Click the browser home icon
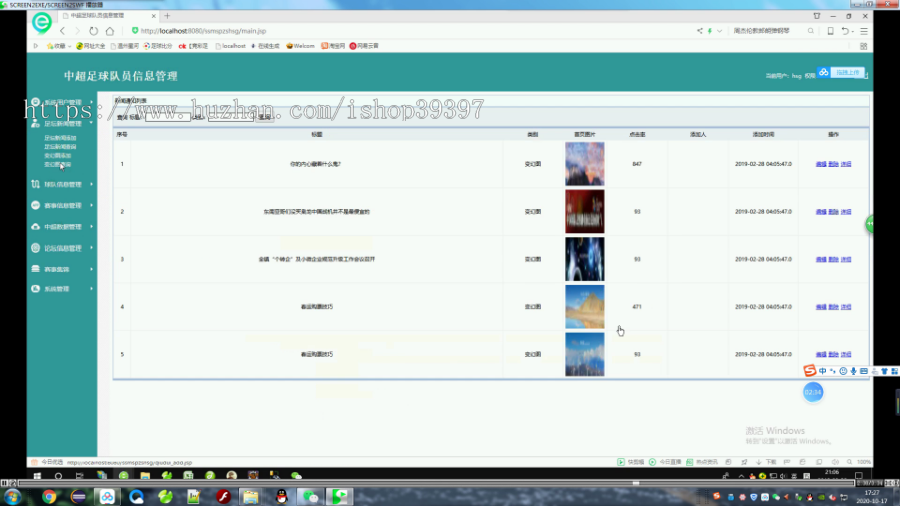Viewport: 900px width, 506px height. tap(110, 31)
